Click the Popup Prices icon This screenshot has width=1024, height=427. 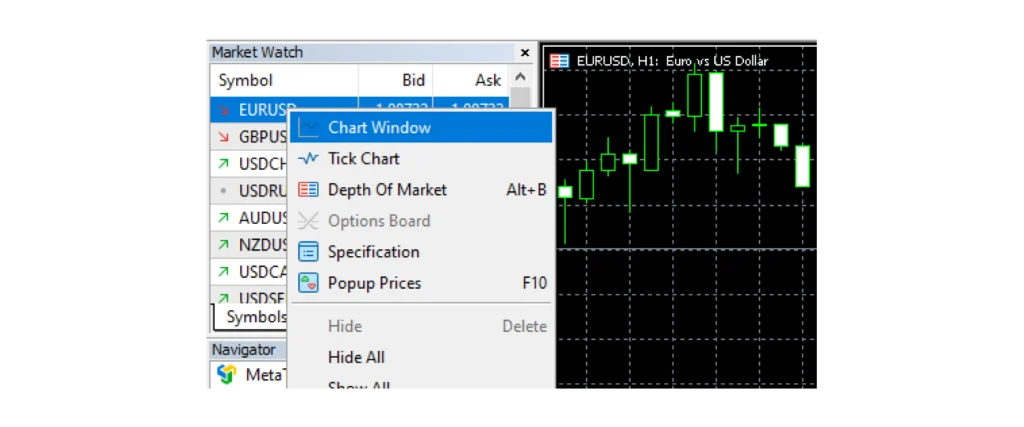[309, 283]
